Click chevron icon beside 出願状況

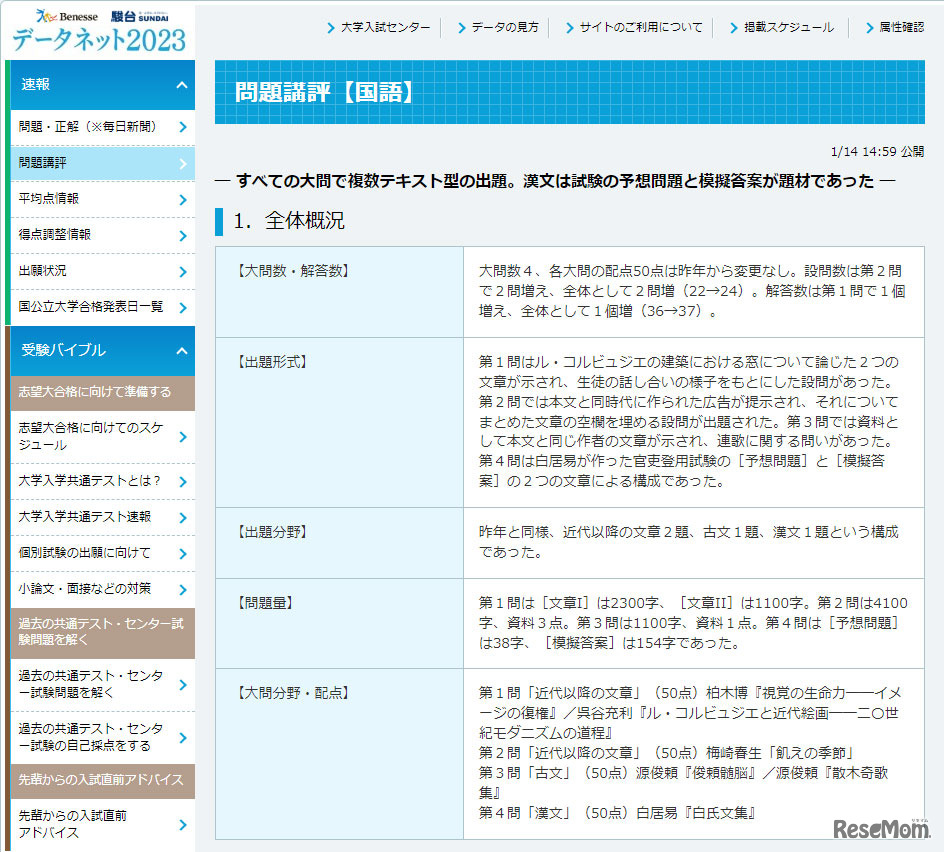[182, 271]
